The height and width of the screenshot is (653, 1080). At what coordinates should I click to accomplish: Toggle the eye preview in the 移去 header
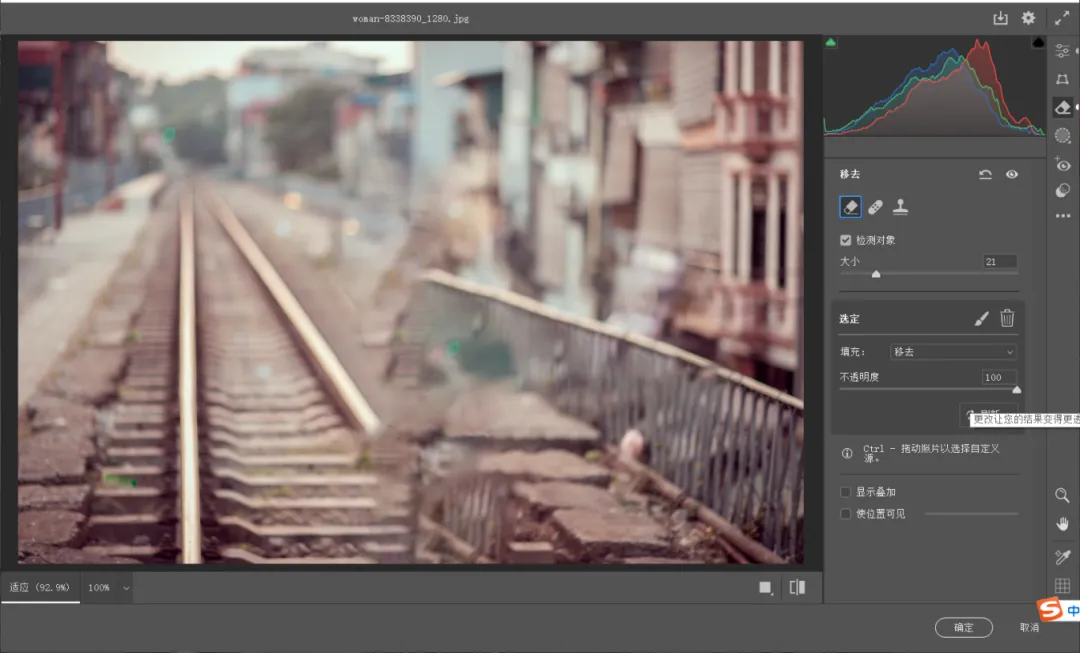click(x=1012, y=174)
